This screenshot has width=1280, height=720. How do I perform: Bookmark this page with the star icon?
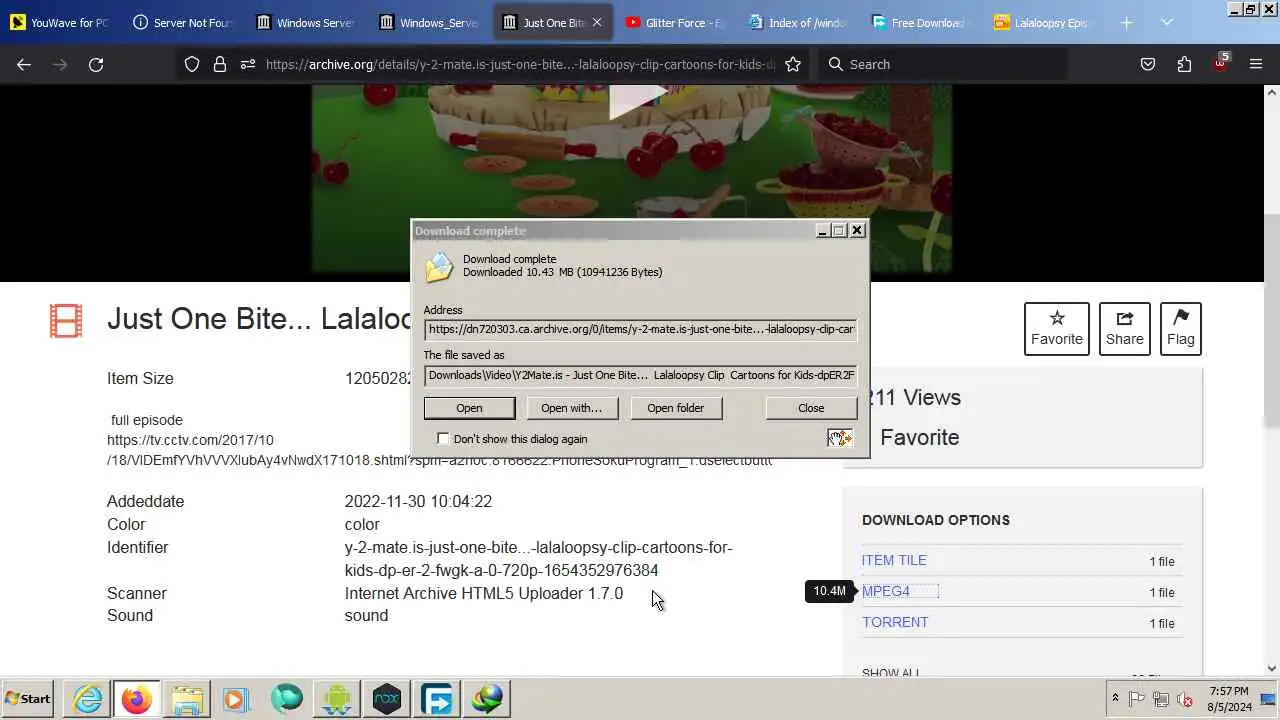[x=793, y=64]
